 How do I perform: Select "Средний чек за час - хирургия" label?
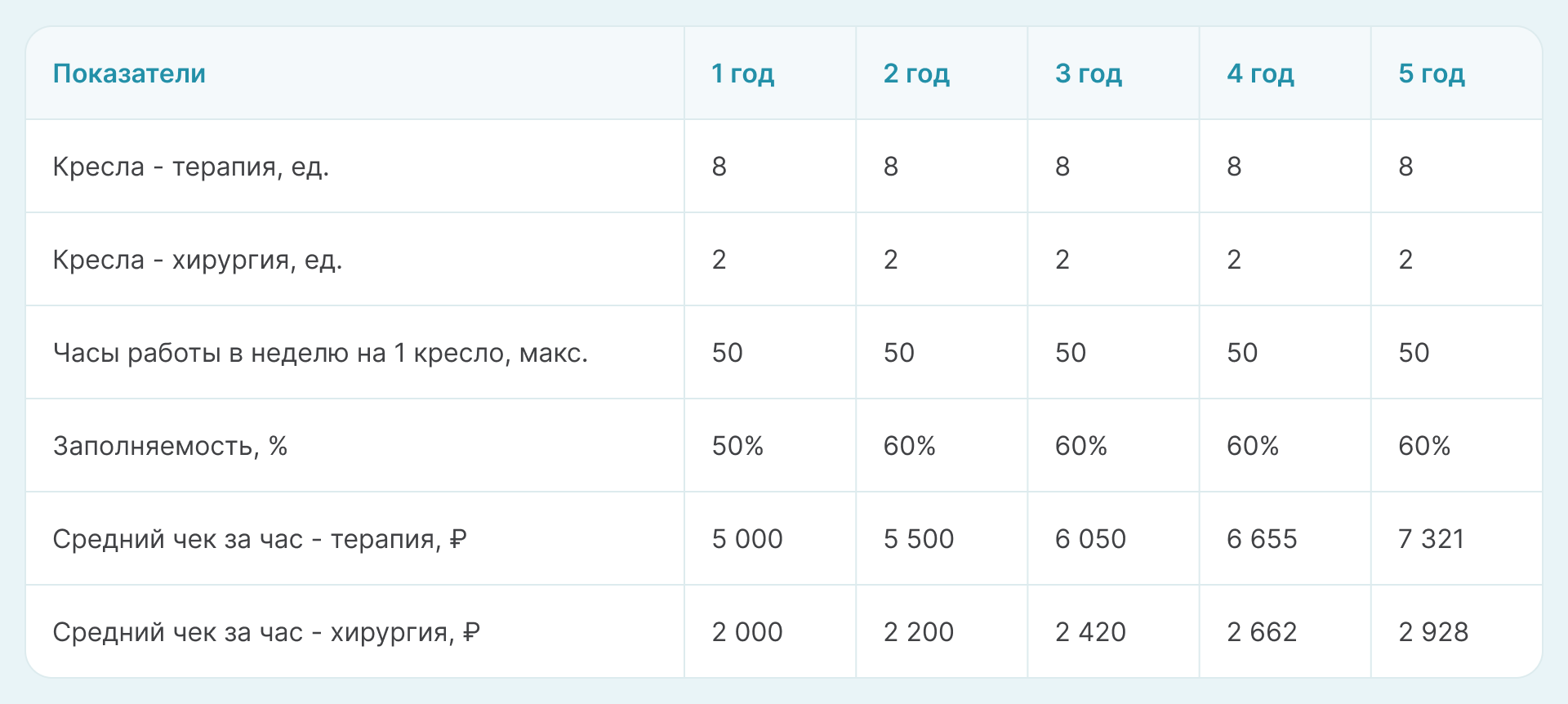266,632
